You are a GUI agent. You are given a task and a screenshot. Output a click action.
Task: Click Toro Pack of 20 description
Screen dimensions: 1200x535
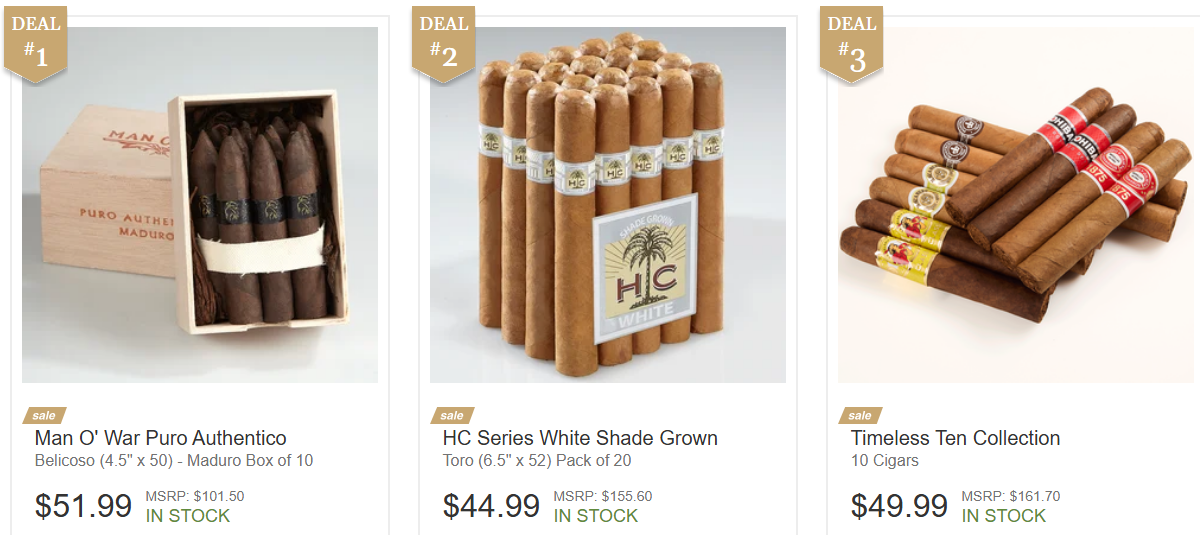537,461
